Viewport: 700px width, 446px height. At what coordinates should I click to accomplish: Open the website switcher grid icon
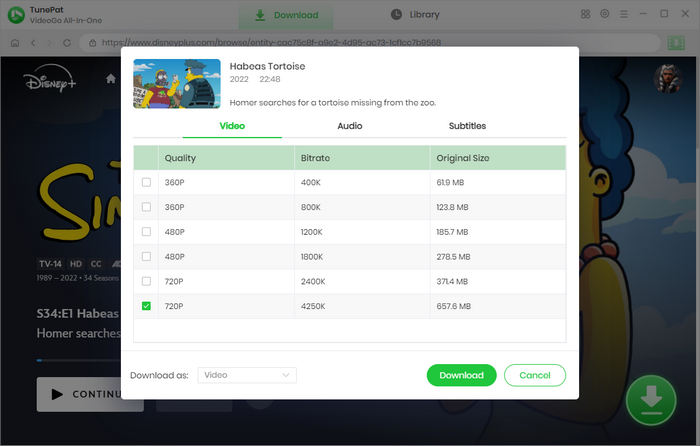[x=585, y=14]
